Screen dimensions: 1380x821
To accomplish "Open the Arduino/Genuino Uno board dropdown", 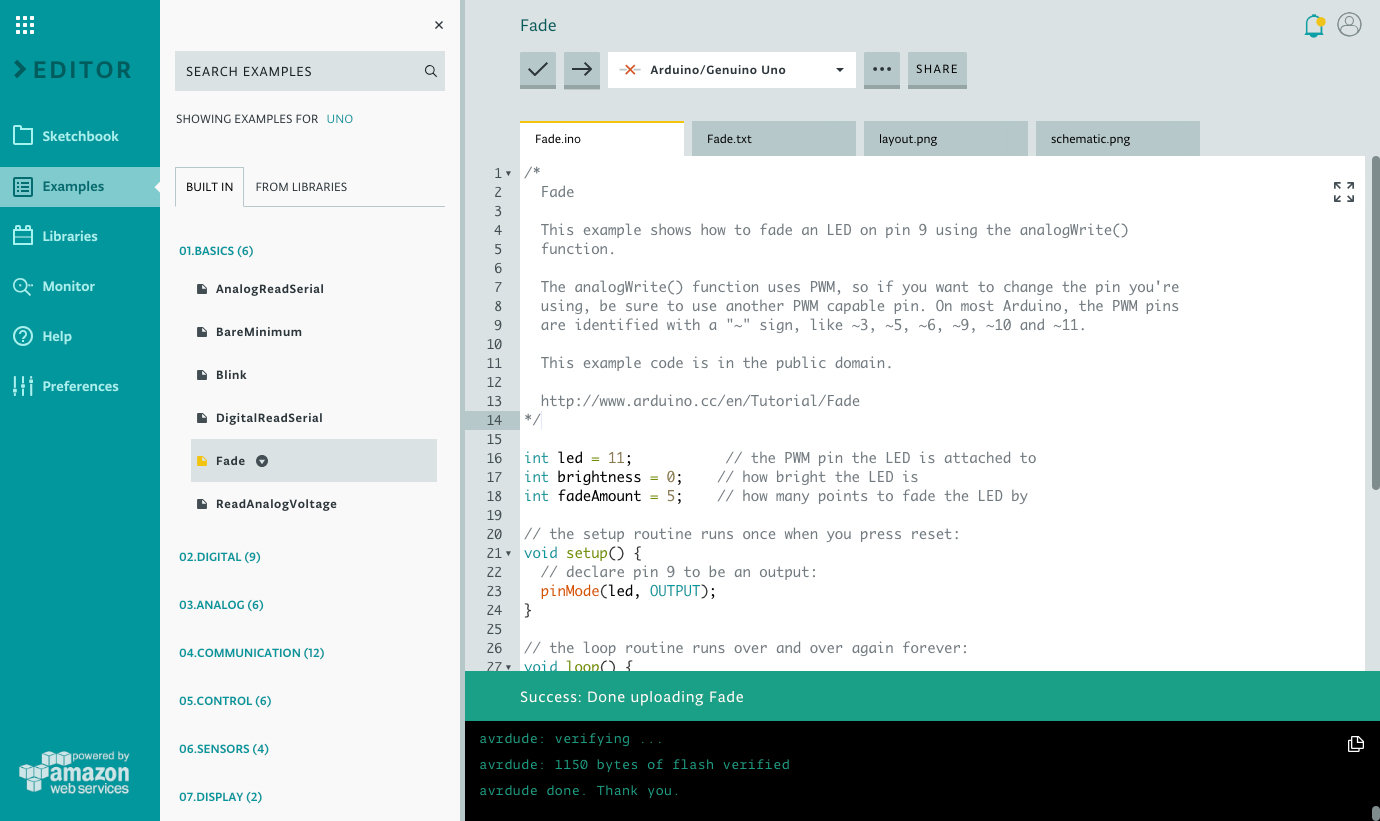I will tap(732, 70).
